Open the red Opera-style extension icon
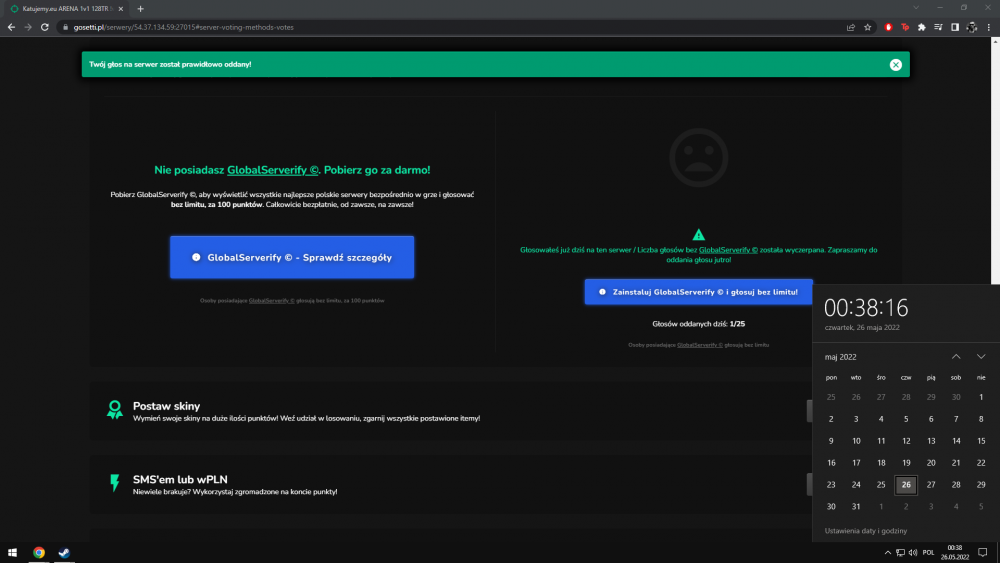 tap(888, 27)
